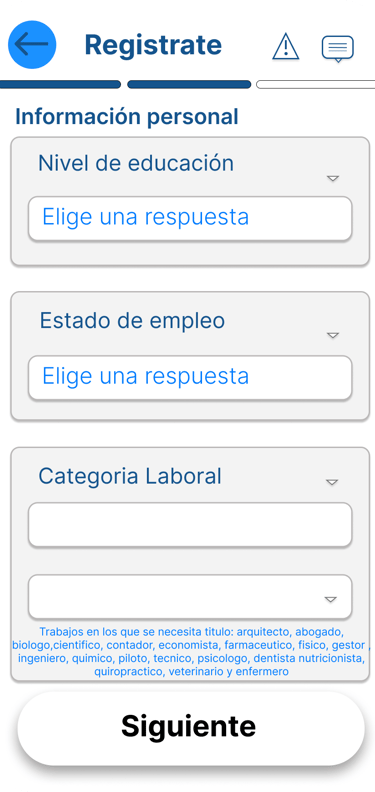Tap the Siguiente button
The height and width of the screenshot is (792, 375).
click(191, 728)
